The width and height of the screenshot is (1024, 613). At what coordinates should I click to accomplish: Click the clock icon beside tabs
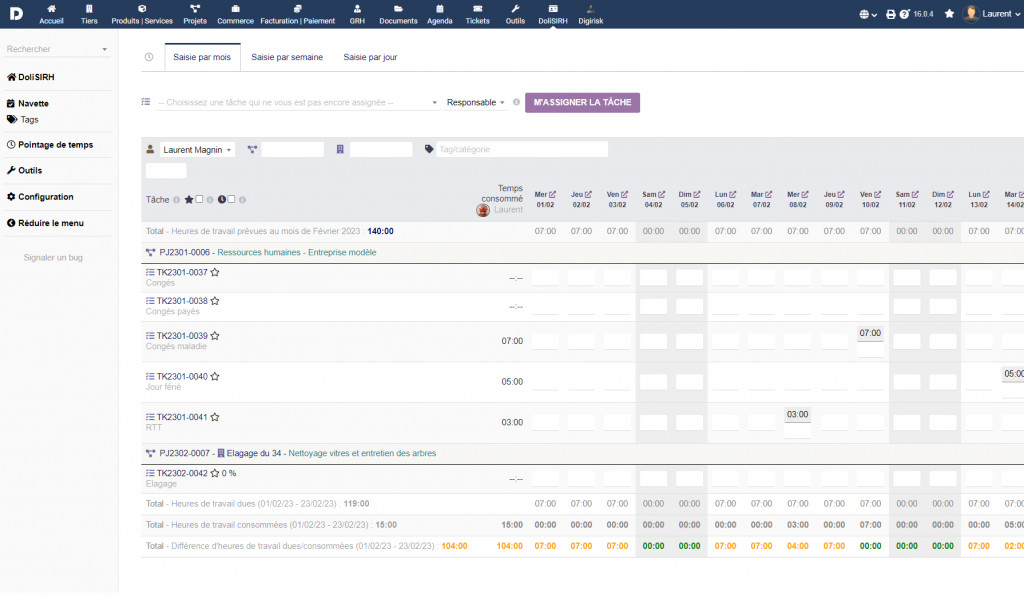point(149,57)
